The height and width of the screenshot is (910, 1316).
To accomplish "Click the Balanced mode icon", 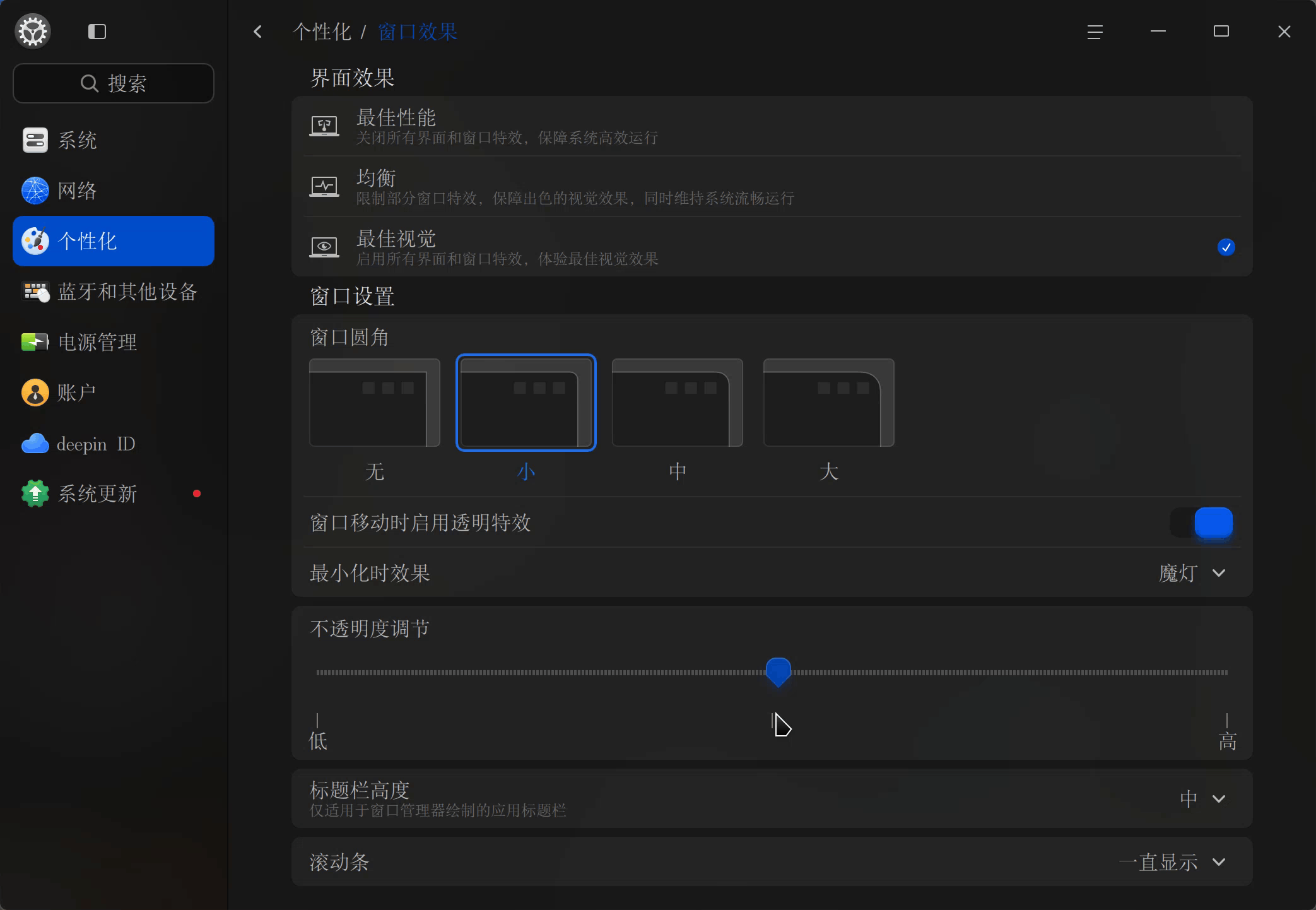I will (x=324, y=187).
